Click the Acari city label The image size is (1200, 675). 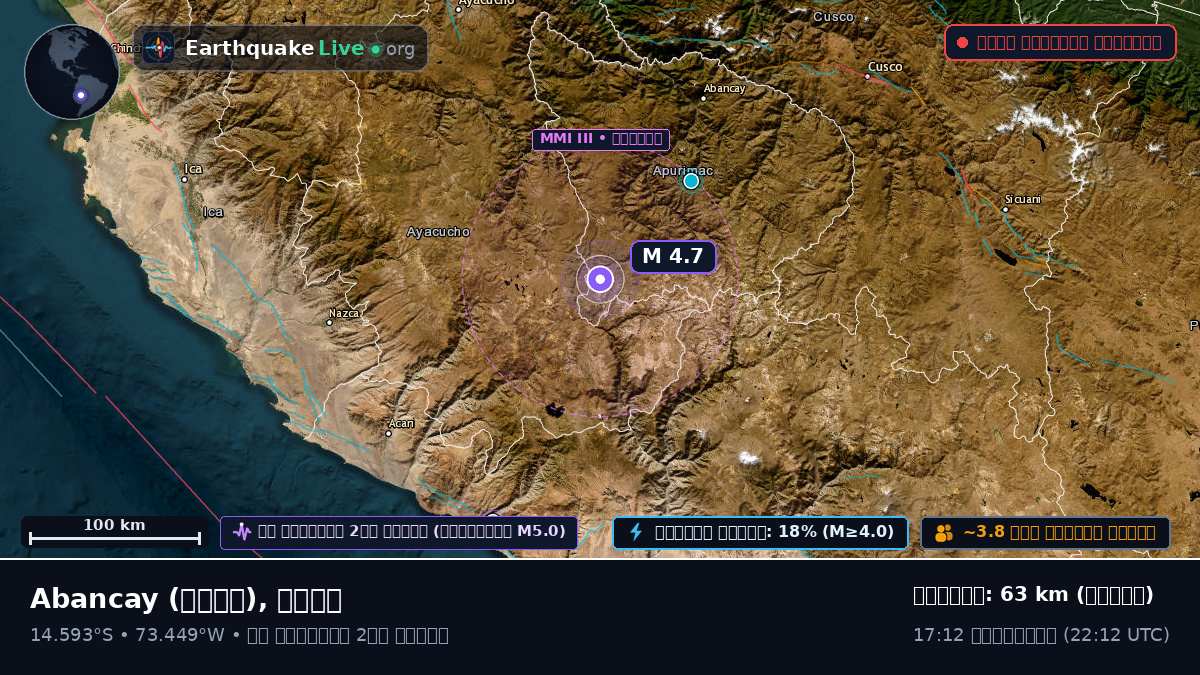(401, 424)
